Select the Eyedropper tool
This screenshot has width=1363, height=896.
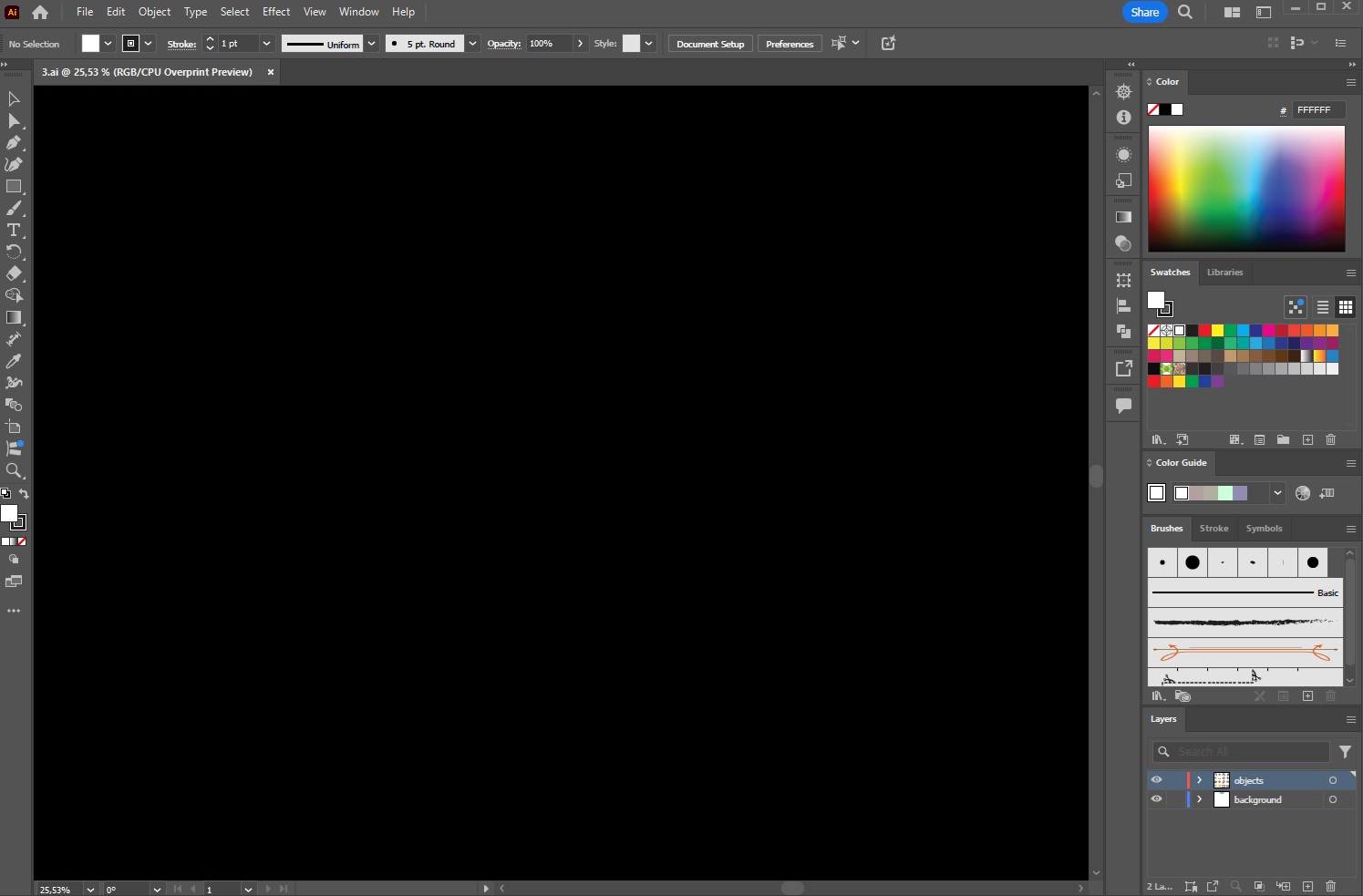(14, 361)
